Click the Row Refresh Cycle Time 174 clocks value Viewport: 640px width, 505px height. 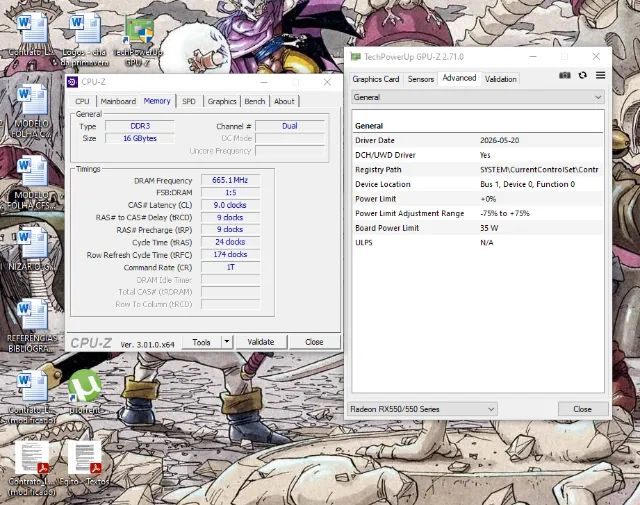[231, 254]
